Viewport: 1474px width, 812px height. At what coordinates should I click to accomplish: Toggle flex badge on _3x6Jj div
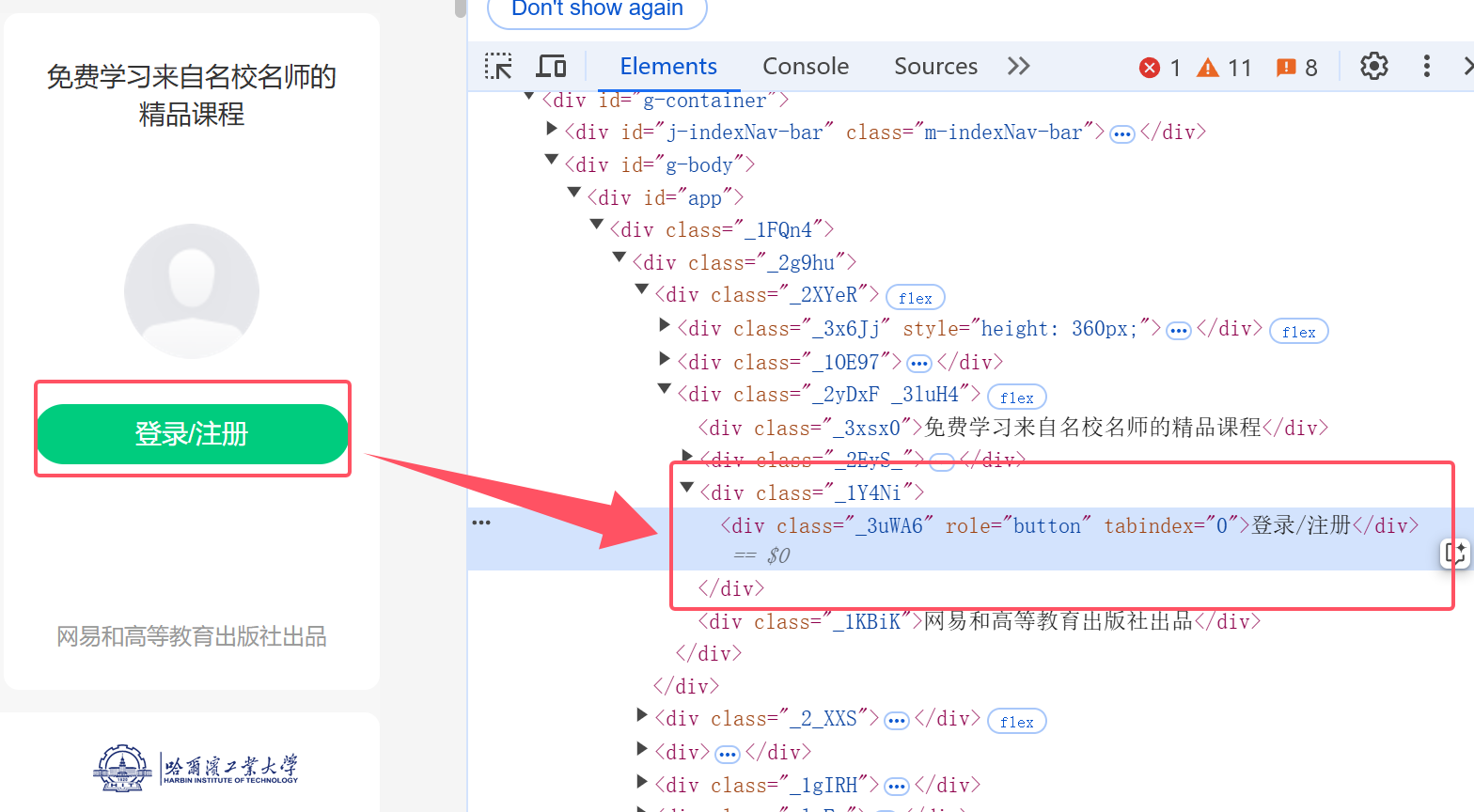pos(1299,331)
